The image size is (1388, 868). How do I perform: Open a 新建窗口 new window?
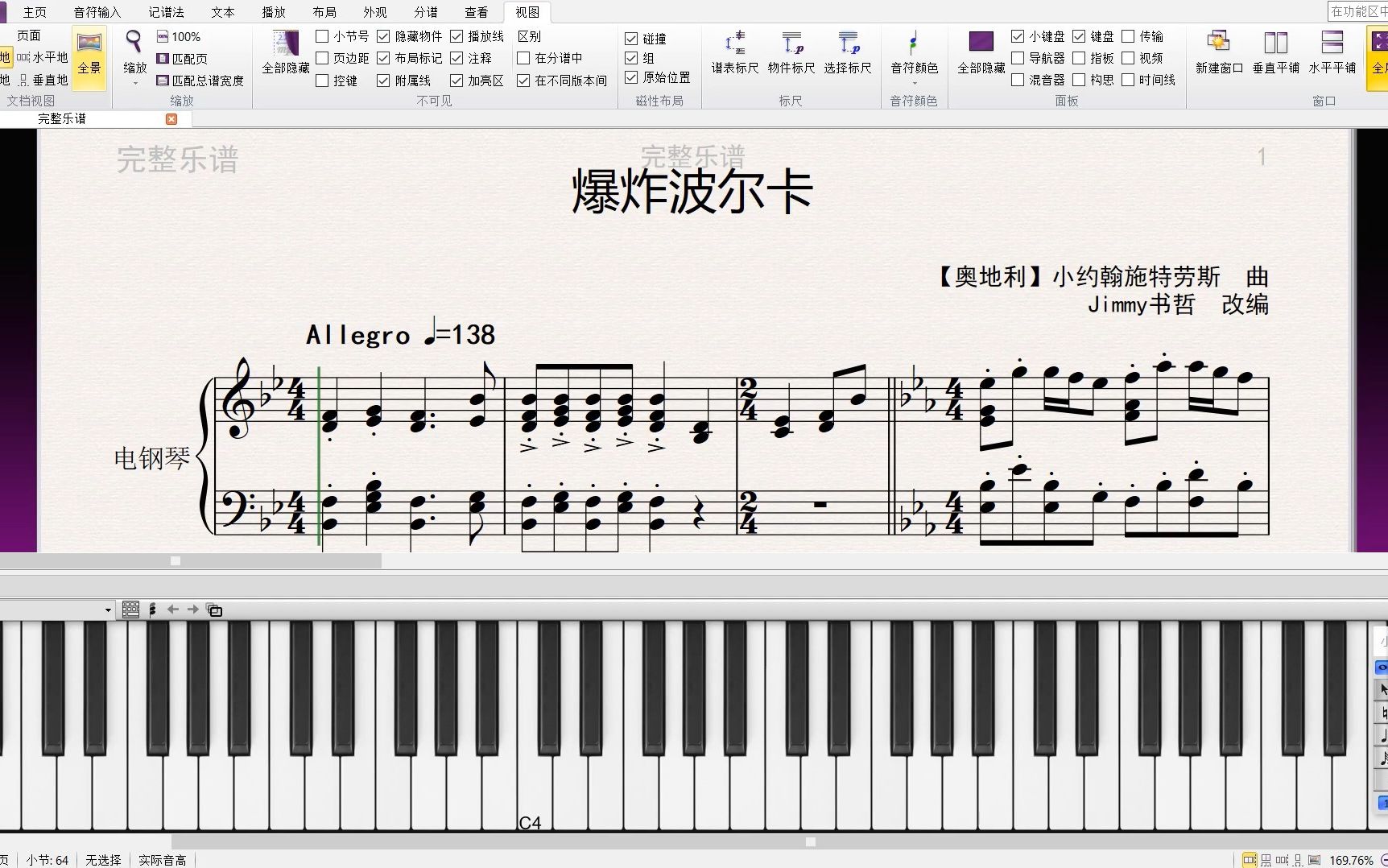[x=1219, y=53]
